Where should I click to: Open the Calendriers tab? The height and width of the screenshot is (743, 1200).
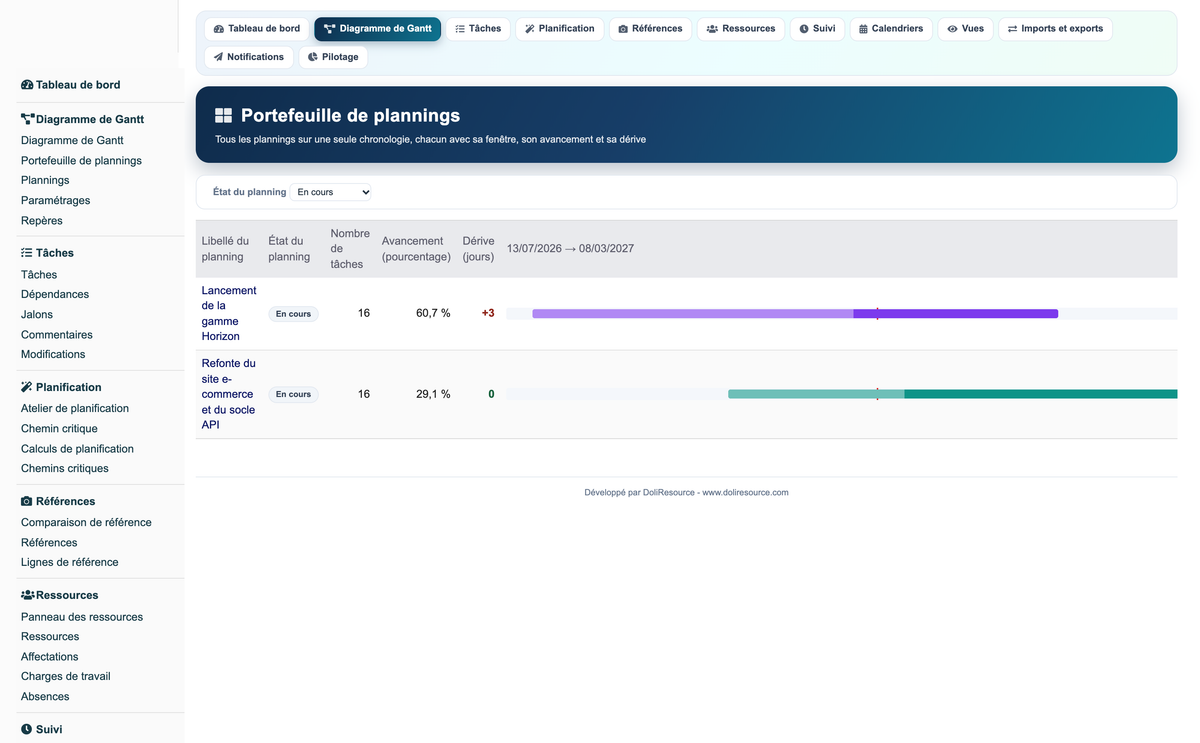pos(891,29)
